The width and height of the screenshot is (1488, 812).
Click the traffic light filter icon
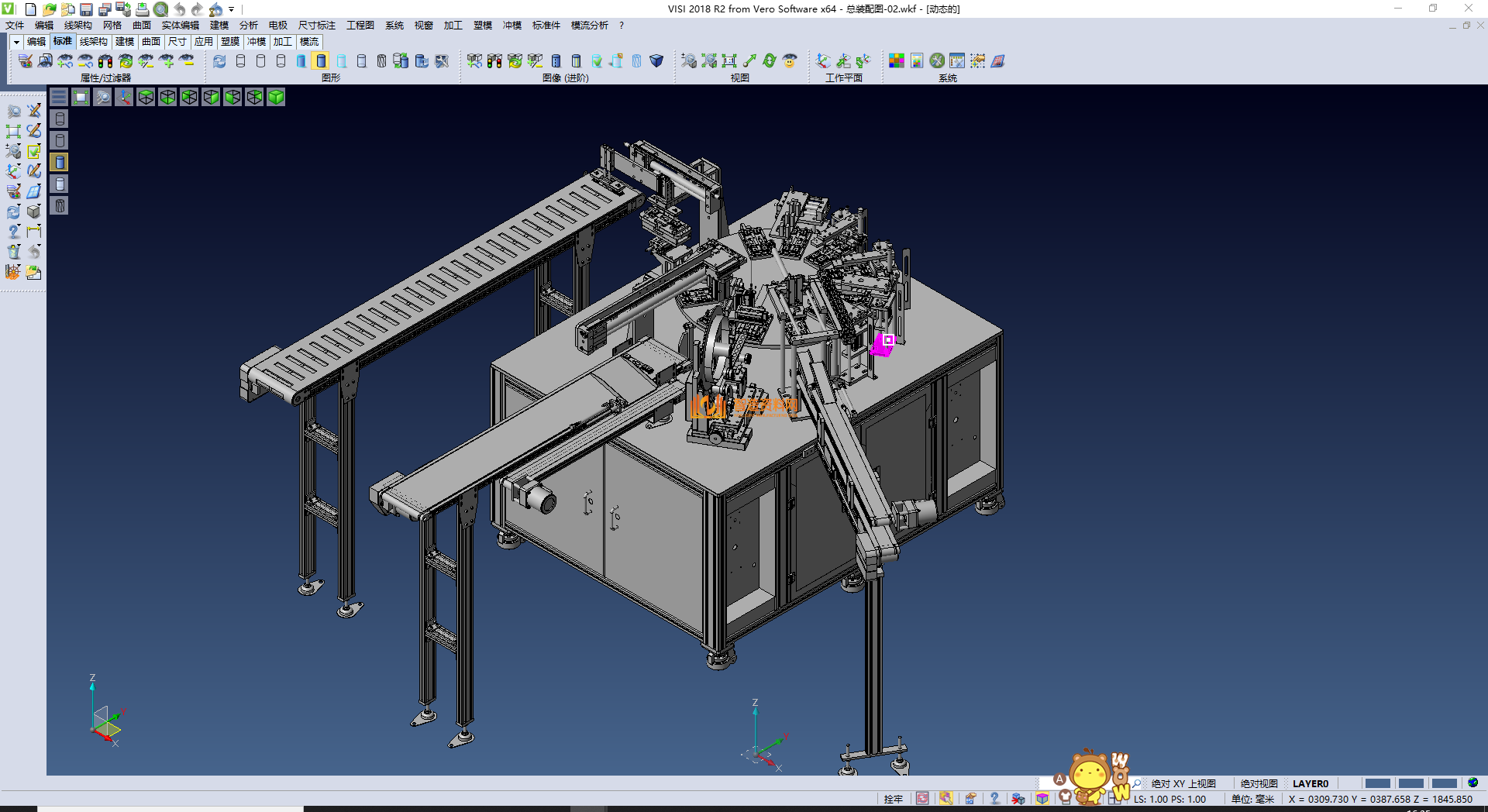click(105, 61)
